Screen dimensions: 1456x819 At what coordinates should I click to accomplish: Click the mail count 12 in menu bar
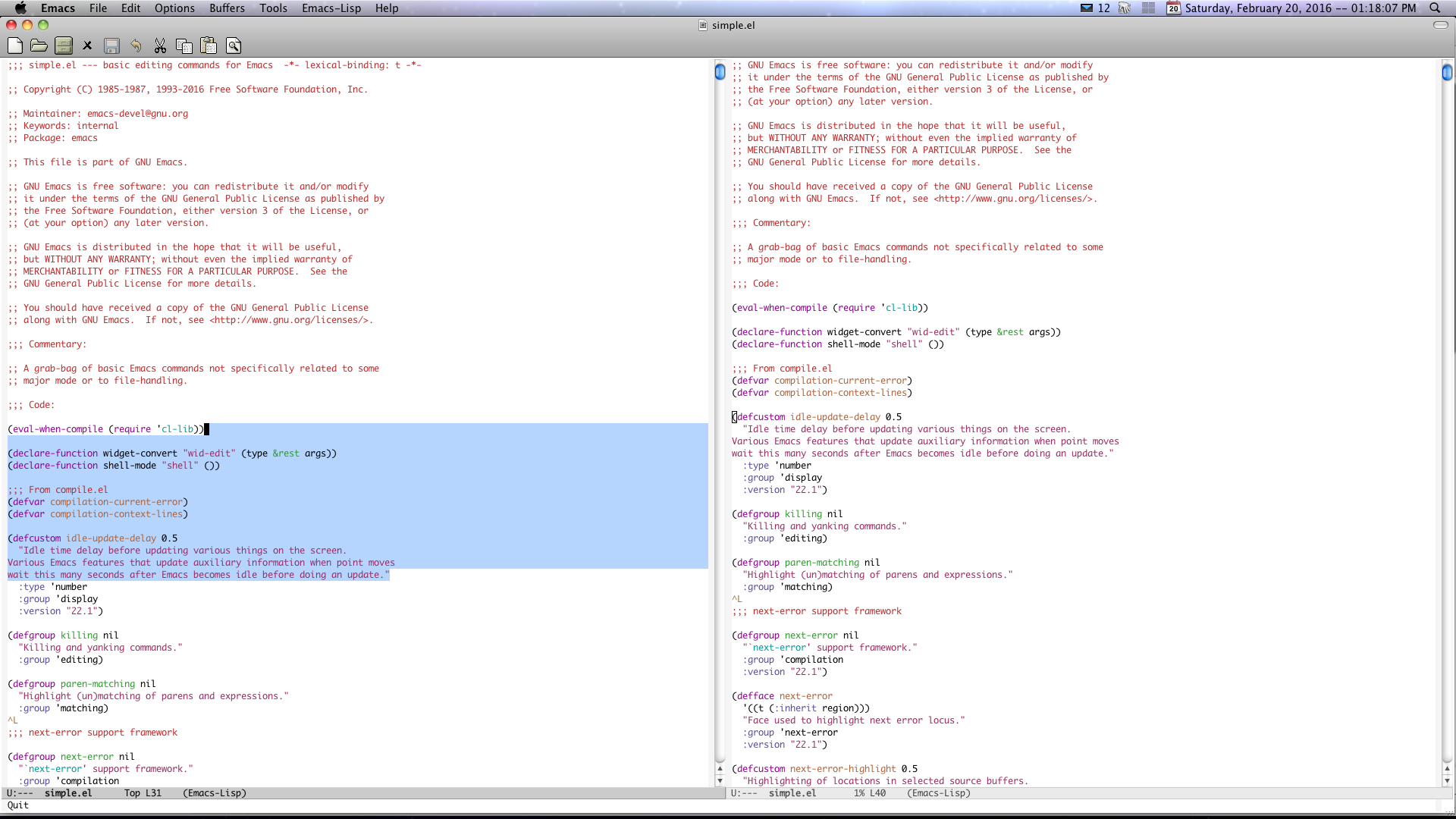click(x=1103, y=8)
